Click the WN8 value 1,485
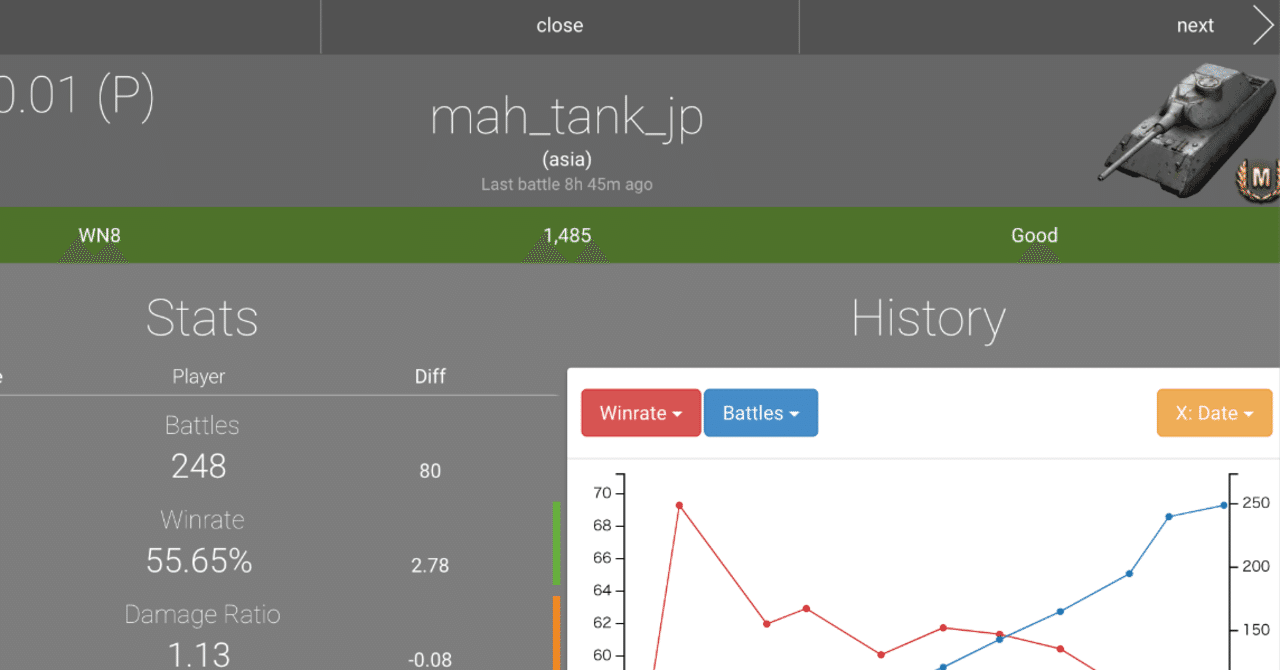 point(567,236)
